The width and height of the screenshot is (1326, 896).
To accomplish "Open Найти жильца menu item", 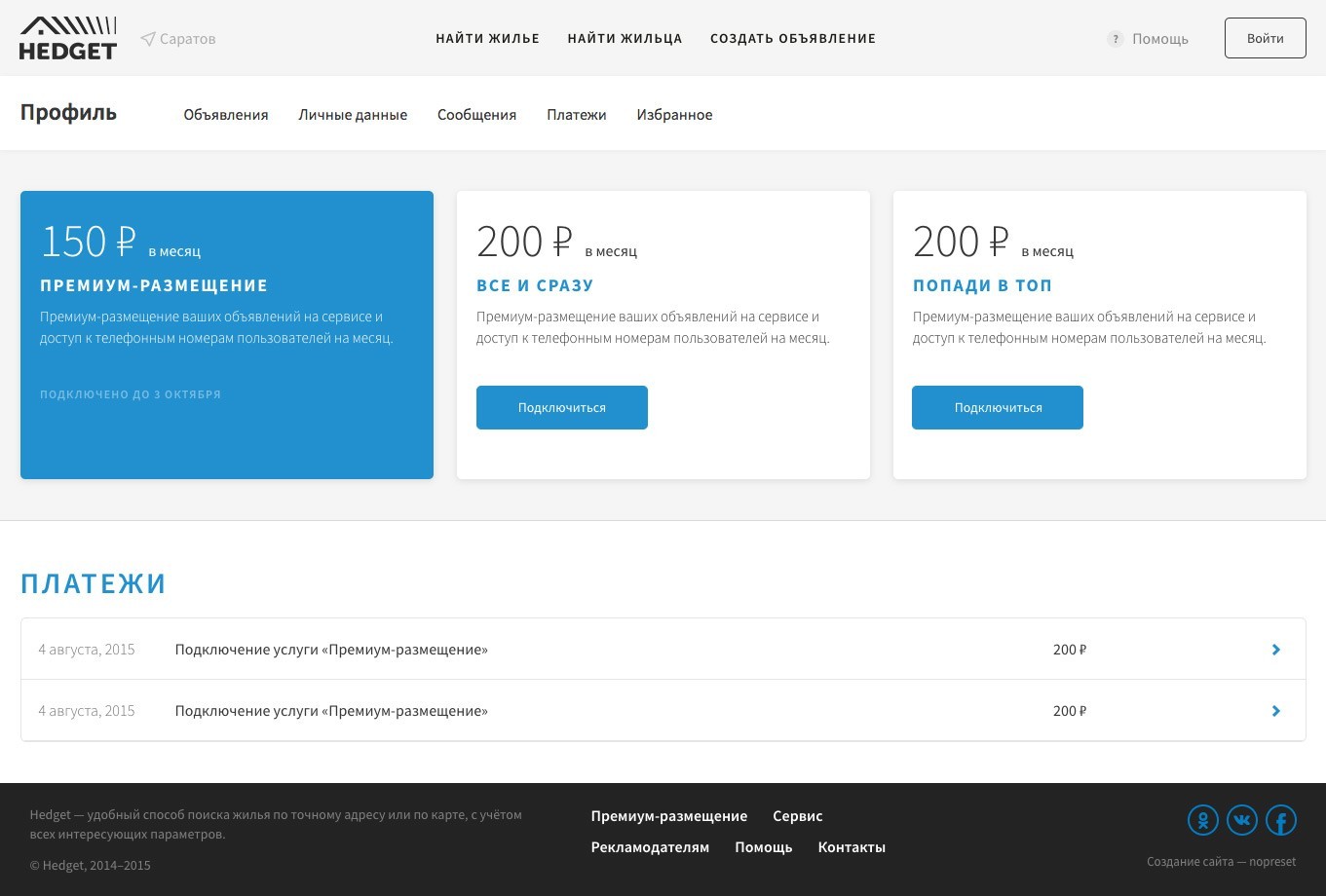I will point(625,39).
